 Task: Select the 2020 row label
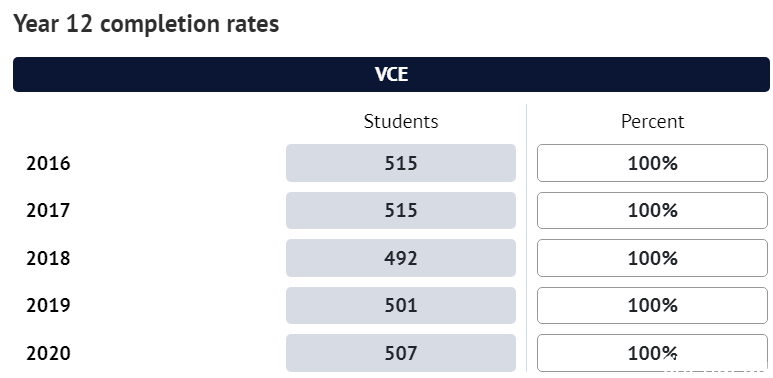pos(48,353)
